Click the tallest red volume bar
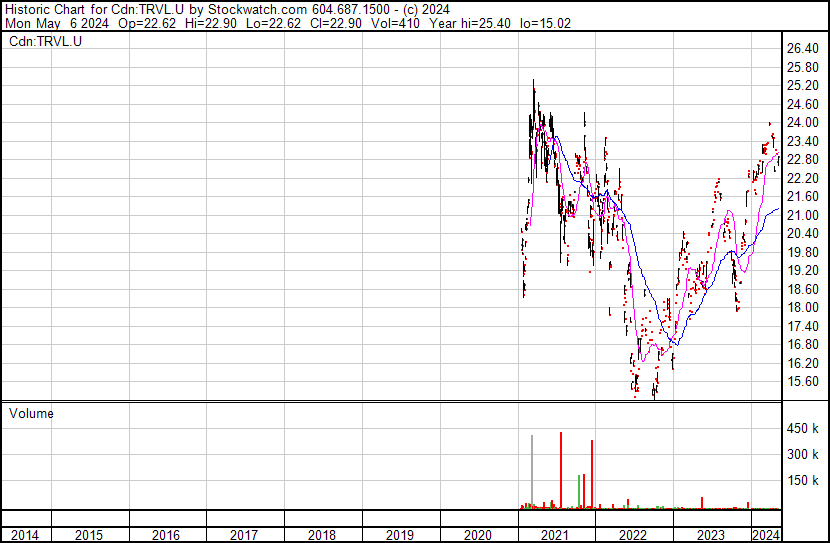 coord(561,470)
